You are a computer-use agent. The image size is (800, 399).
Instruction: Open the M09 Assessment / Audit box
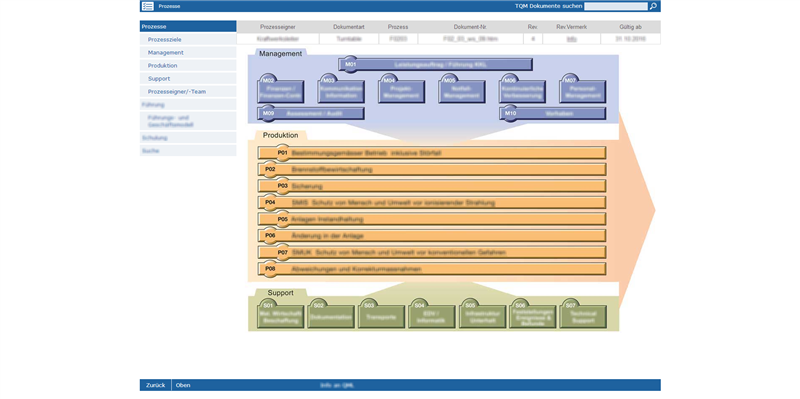pos(311,113)
